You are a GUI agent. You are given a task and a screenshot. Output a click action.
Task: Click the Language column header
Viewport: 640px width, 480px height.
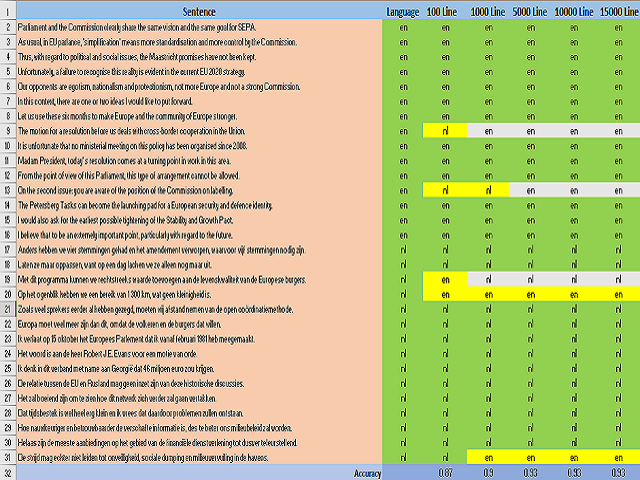(x=402, y=12)
